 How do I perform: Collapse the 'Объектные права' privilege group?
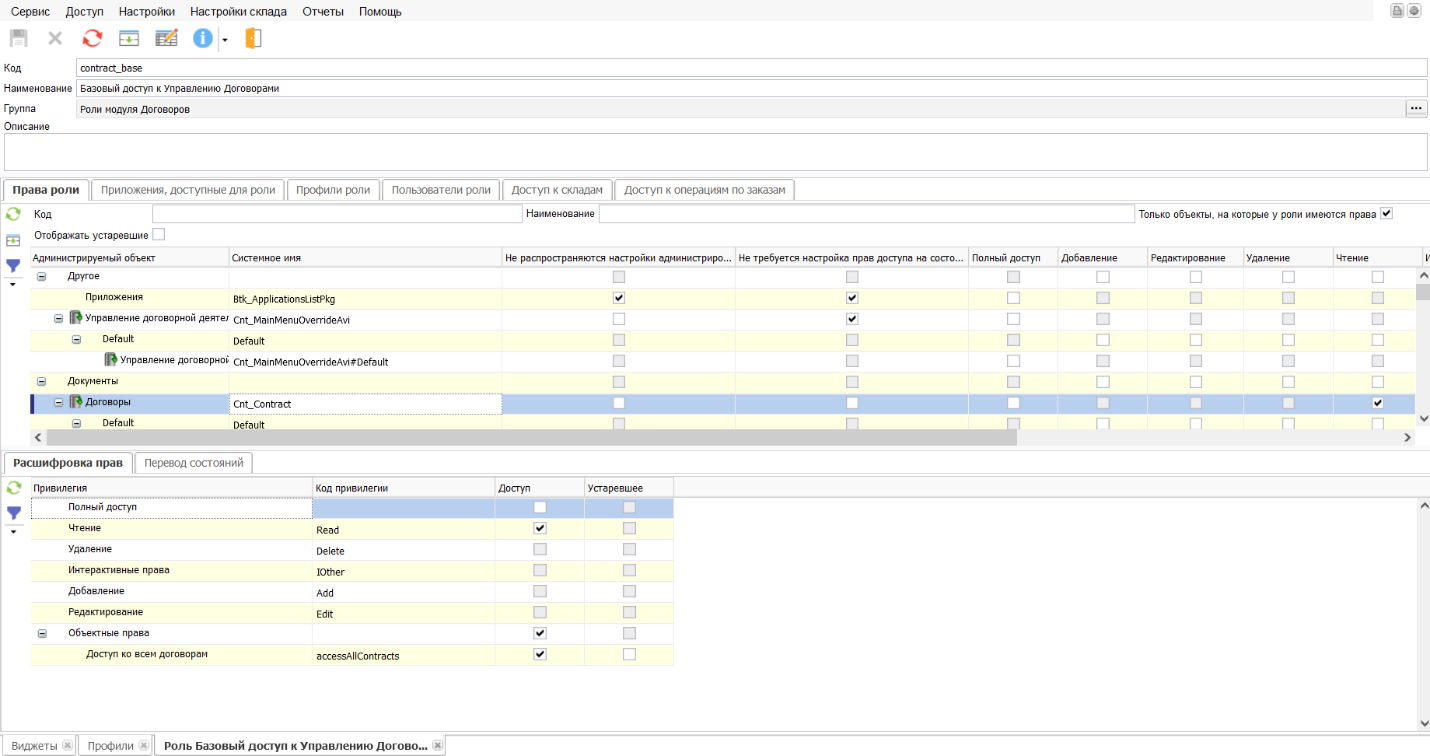pyautogui.click(x=43, y=633)
